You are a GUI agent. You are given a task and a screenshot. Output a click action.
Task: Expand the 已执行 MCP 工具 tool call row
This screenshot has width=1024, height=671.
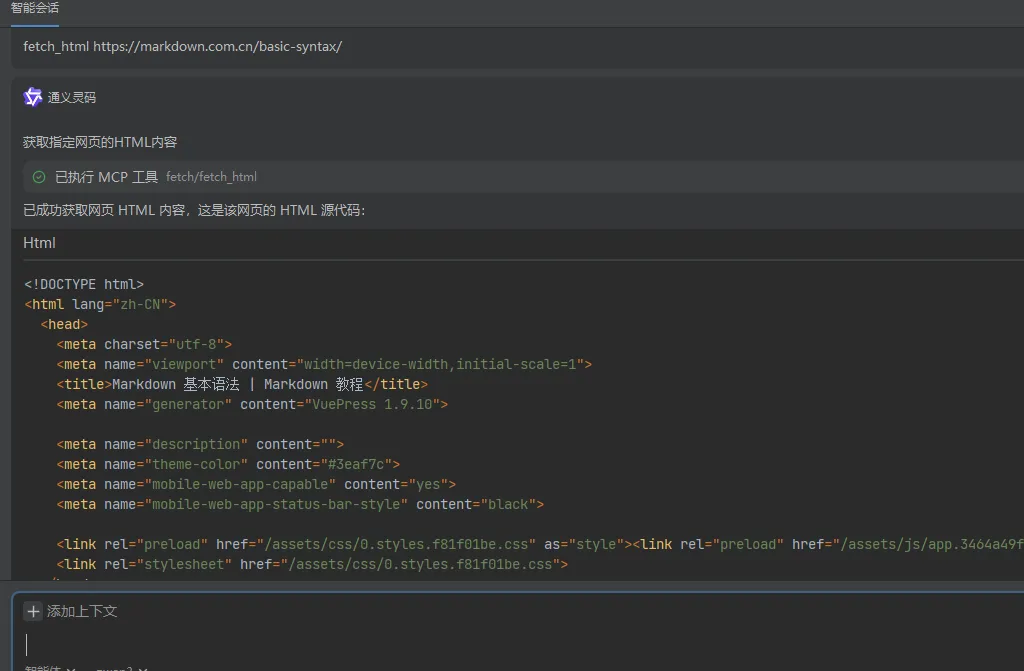coord(523,177)
